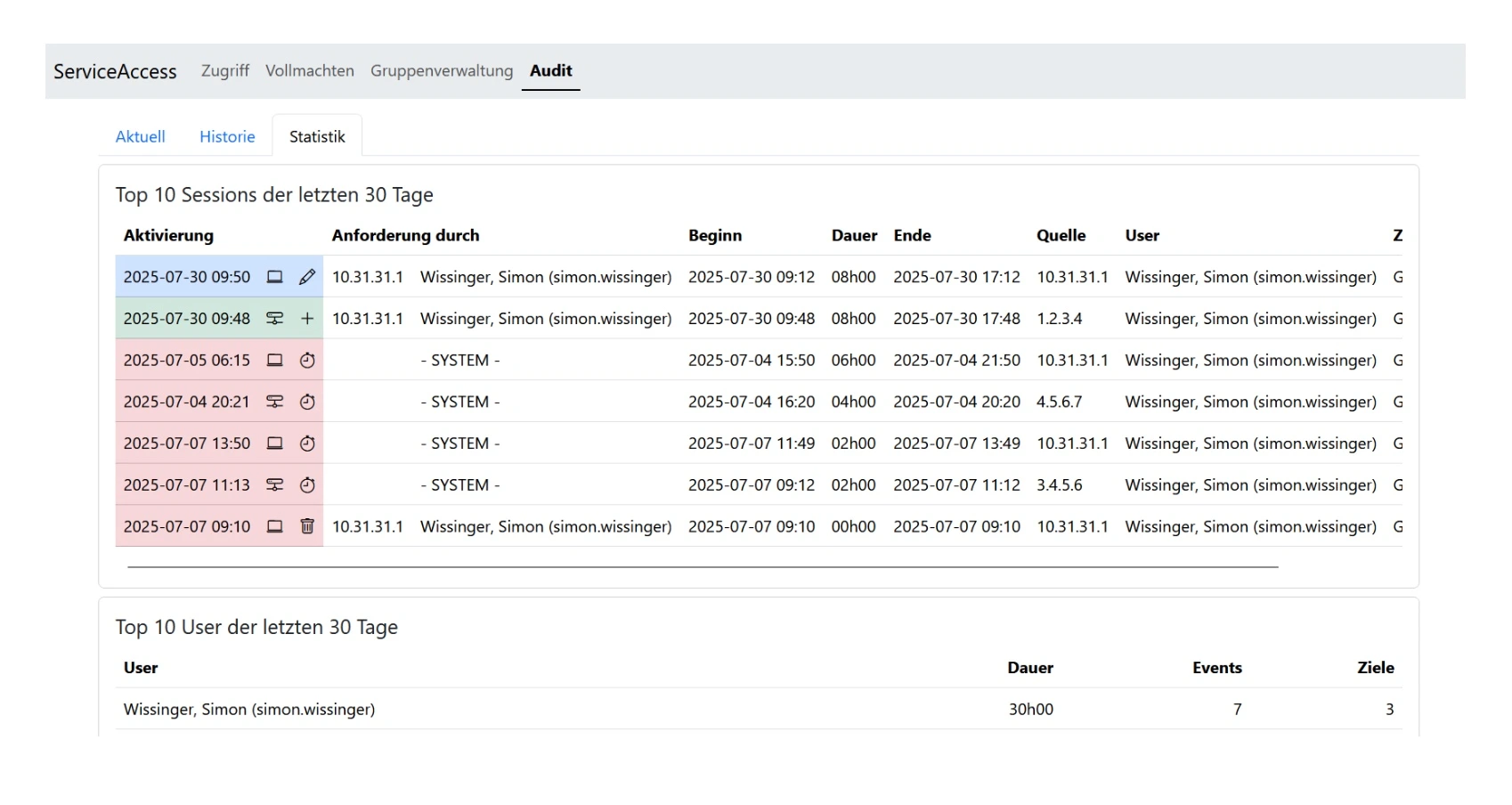The width and height of the screenshot is (1512, 805).
Task: Select the Audit navbar item
Action: click(551, 70)
